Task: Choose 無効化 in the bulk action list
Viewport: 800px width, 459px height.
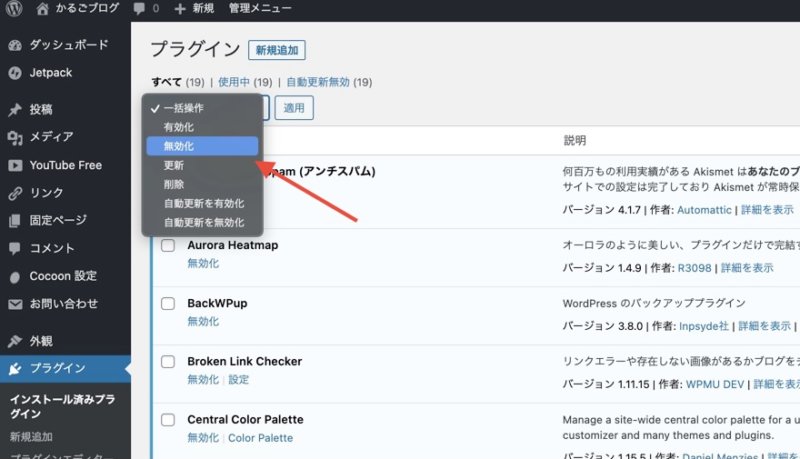Action: (202, 146)
